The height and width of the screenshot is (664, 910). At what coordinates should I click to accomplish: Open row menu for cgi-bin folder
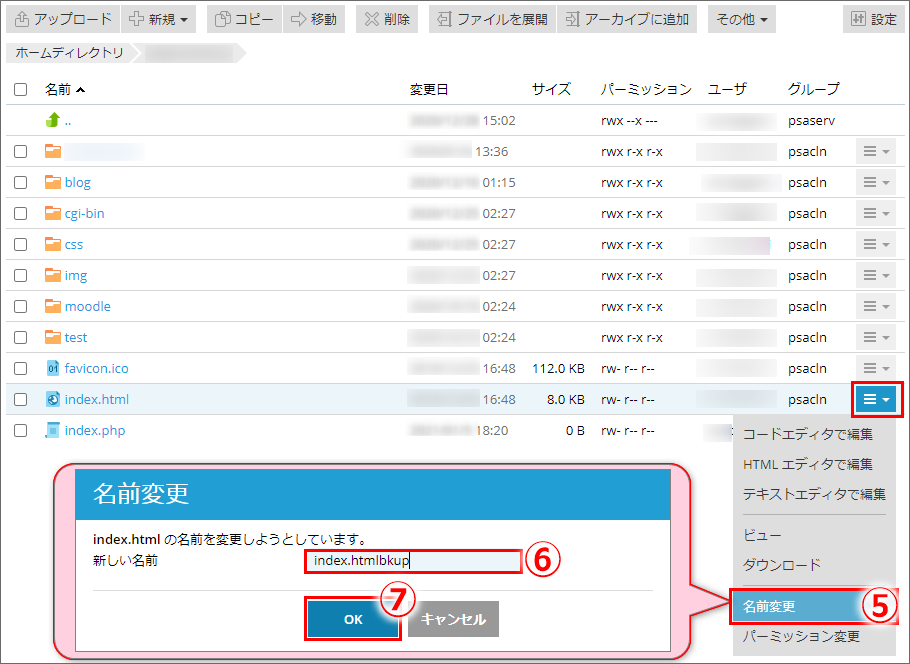pyautogui.click(x=876, y=213)
